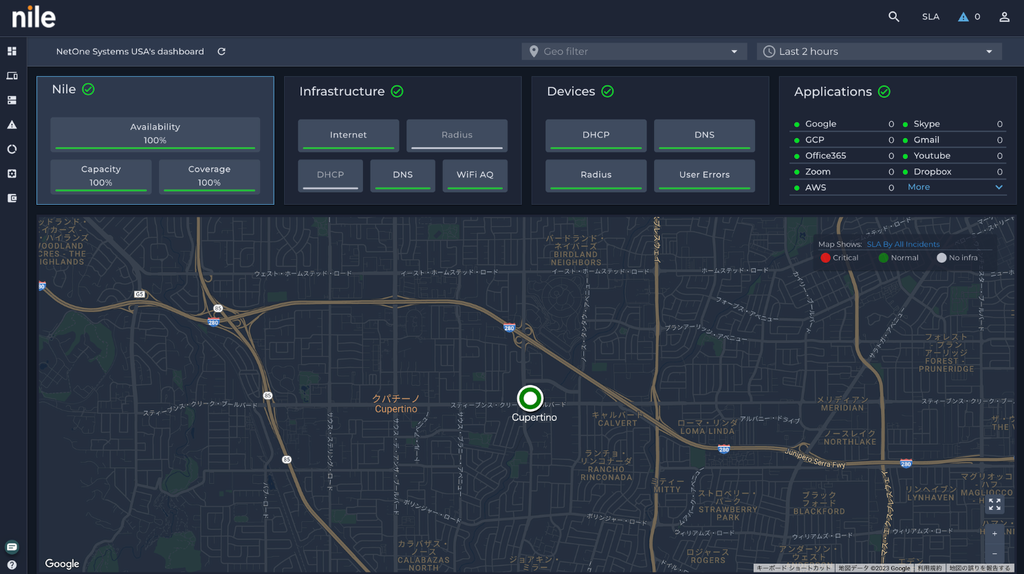Screen dimensions: 1024x574
Task: Open the Last 2 hours time dropdown
Action: point(878,52)
